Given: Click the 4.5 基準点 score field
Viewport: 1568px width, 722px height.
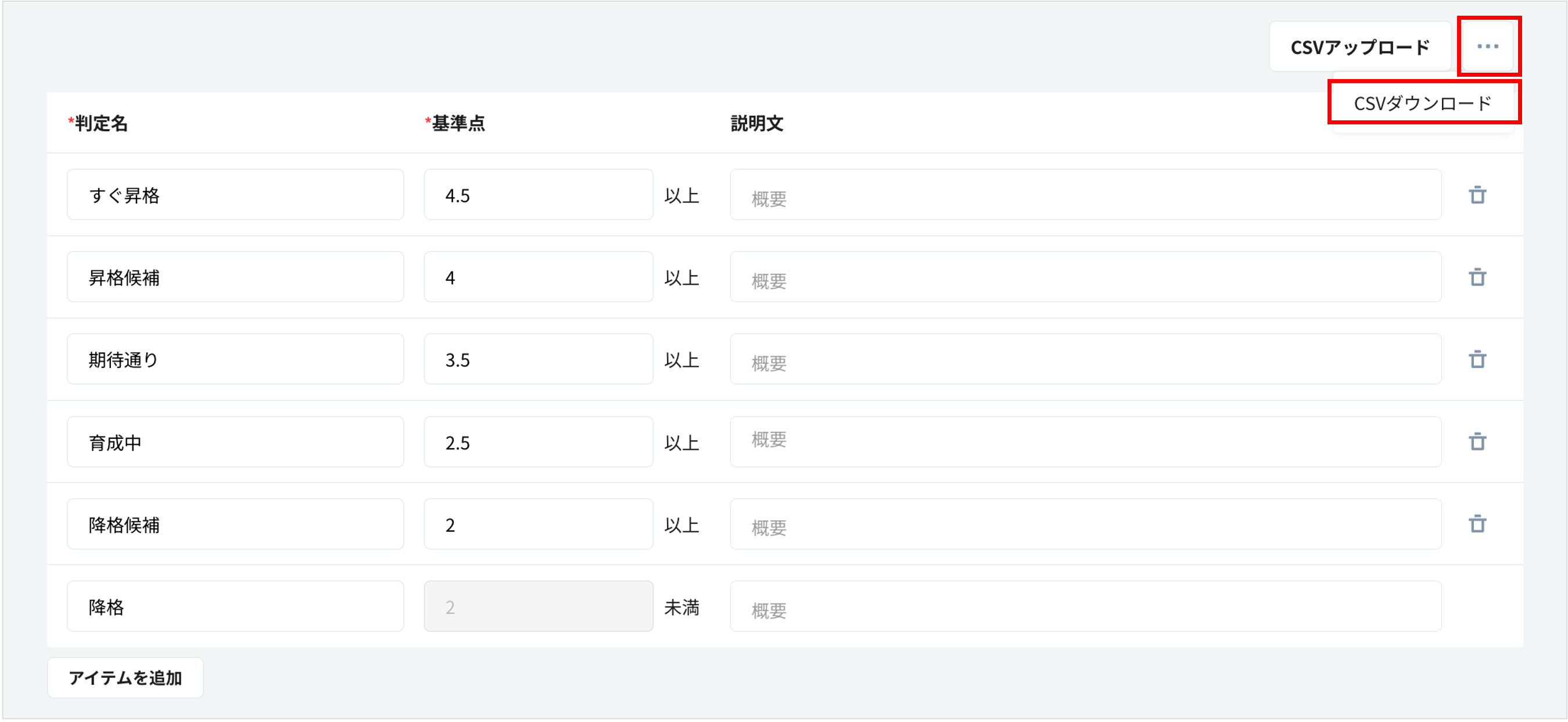Looking at the screenshot, I should pyautogui.click(x=538, y=194).
